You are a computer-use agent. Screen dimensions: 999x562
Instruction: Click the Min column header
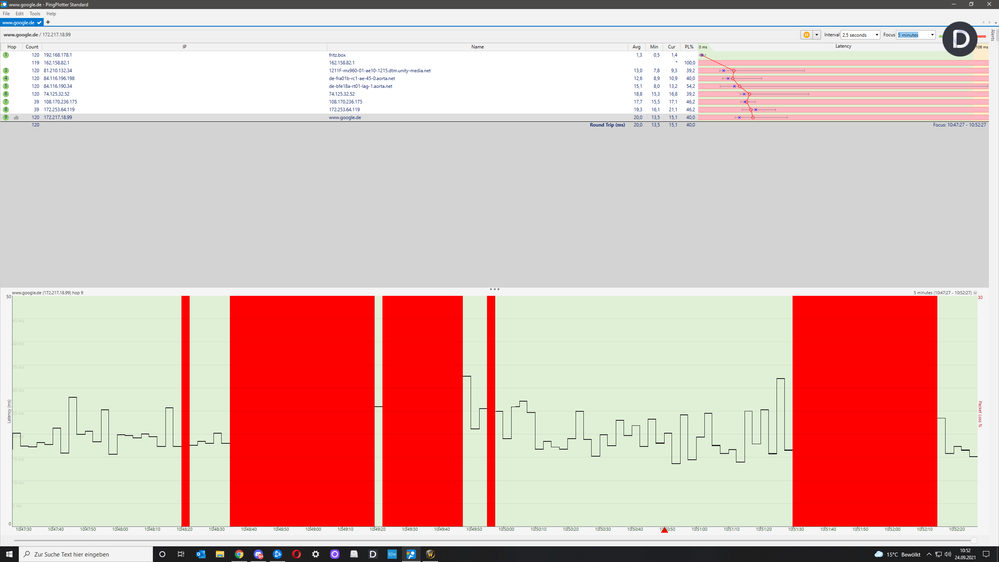[x=654, y=47]
